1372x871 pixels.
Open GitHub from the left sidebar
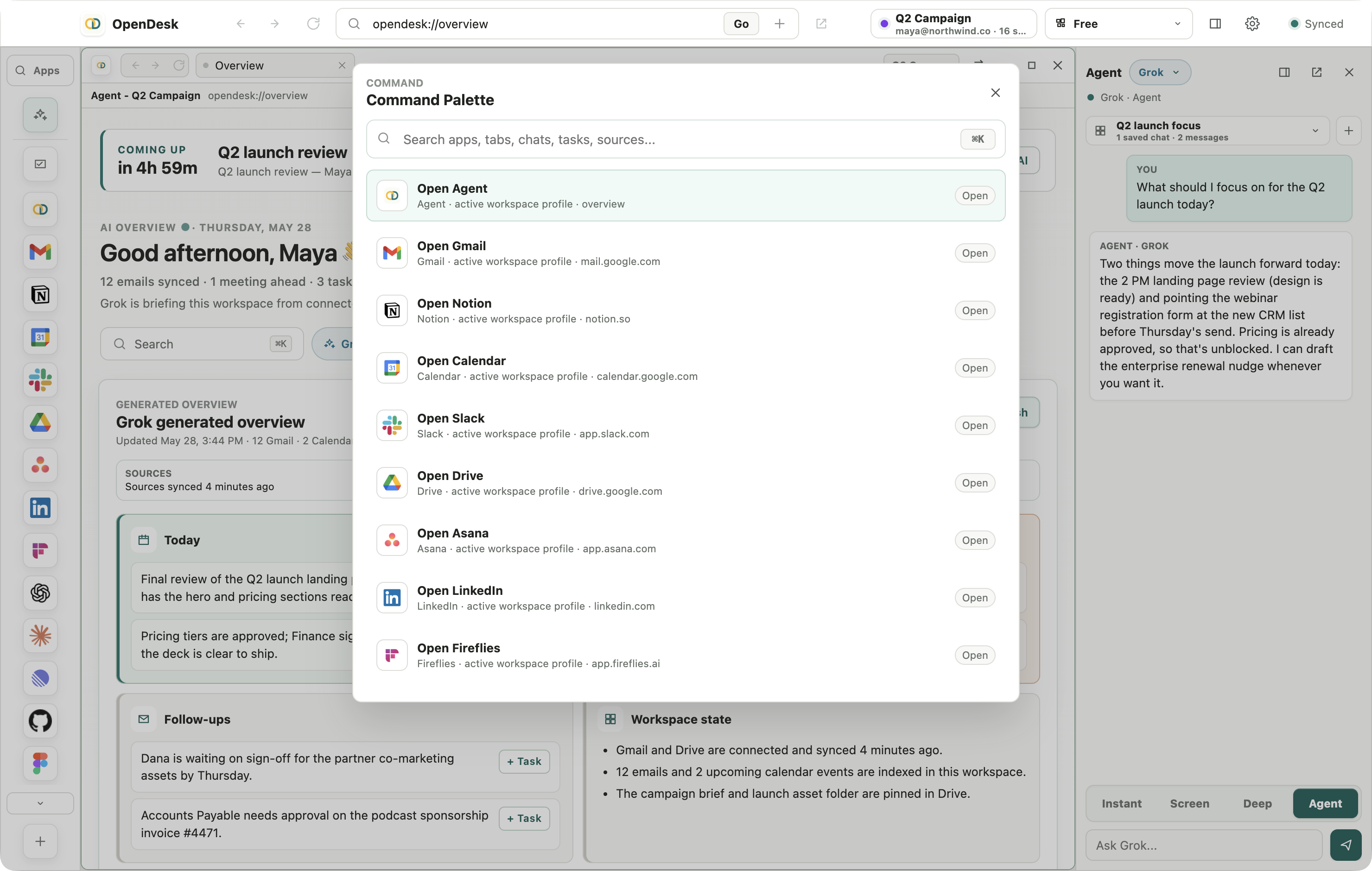(x=40, y=720)
